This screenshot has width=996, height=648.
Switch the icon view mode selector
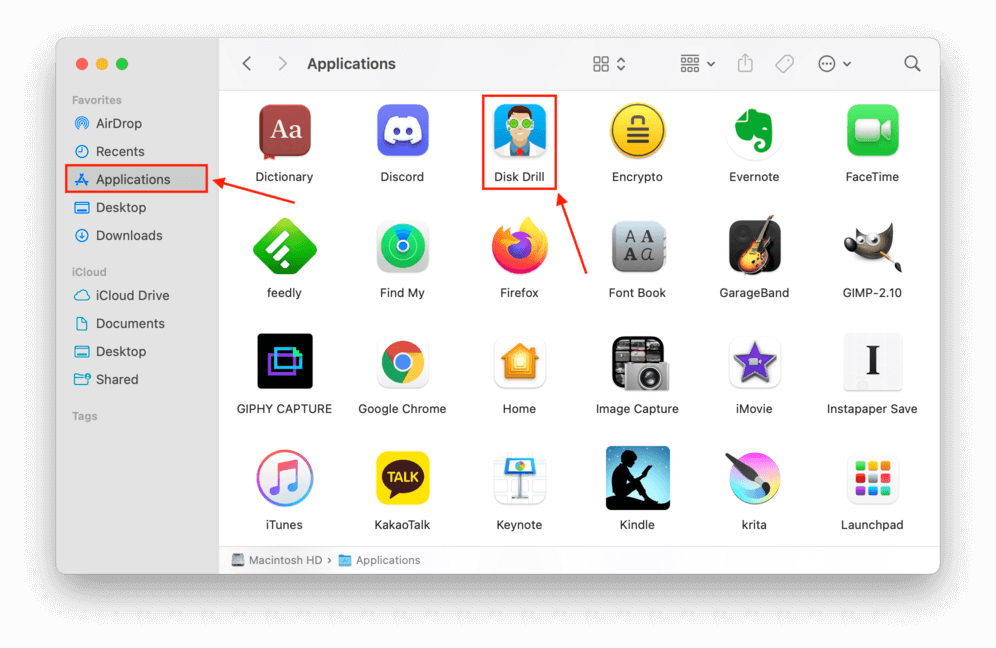tap(609, 64)
